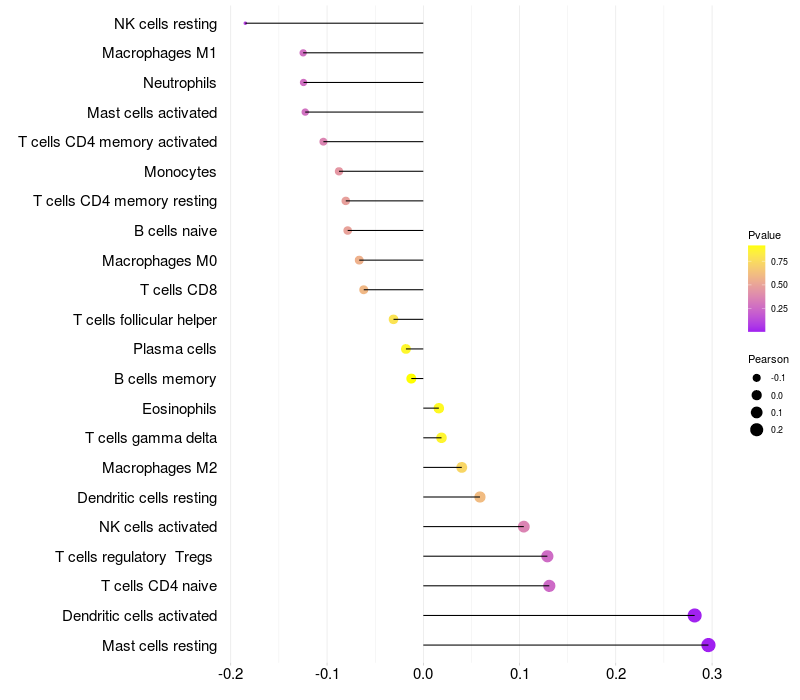Screen dimensions: 800x700
Task: Click the Pearson -0.1 legend circle
Action: (x=757, y=378)
